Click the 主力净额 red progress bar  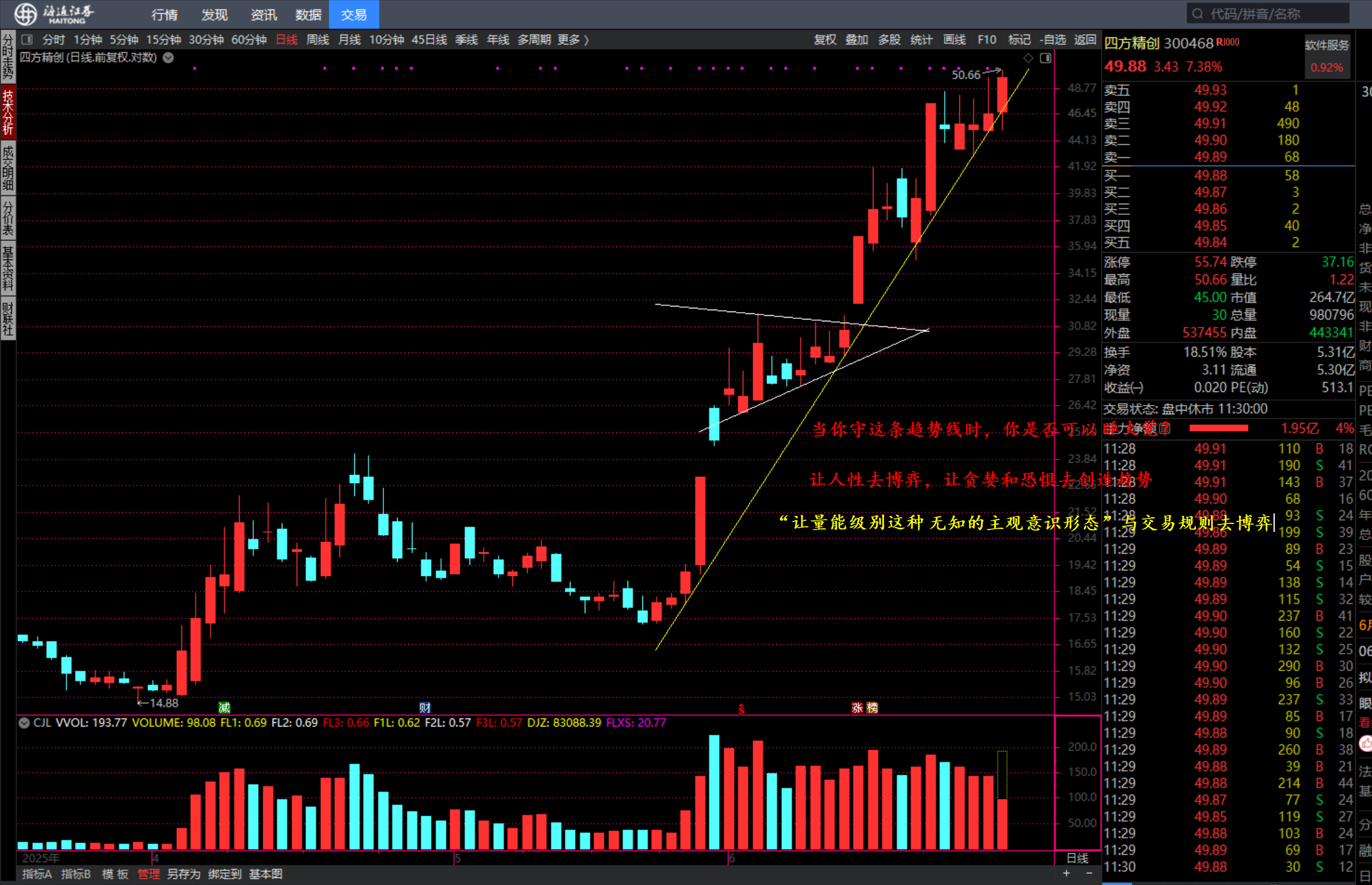1218,428
